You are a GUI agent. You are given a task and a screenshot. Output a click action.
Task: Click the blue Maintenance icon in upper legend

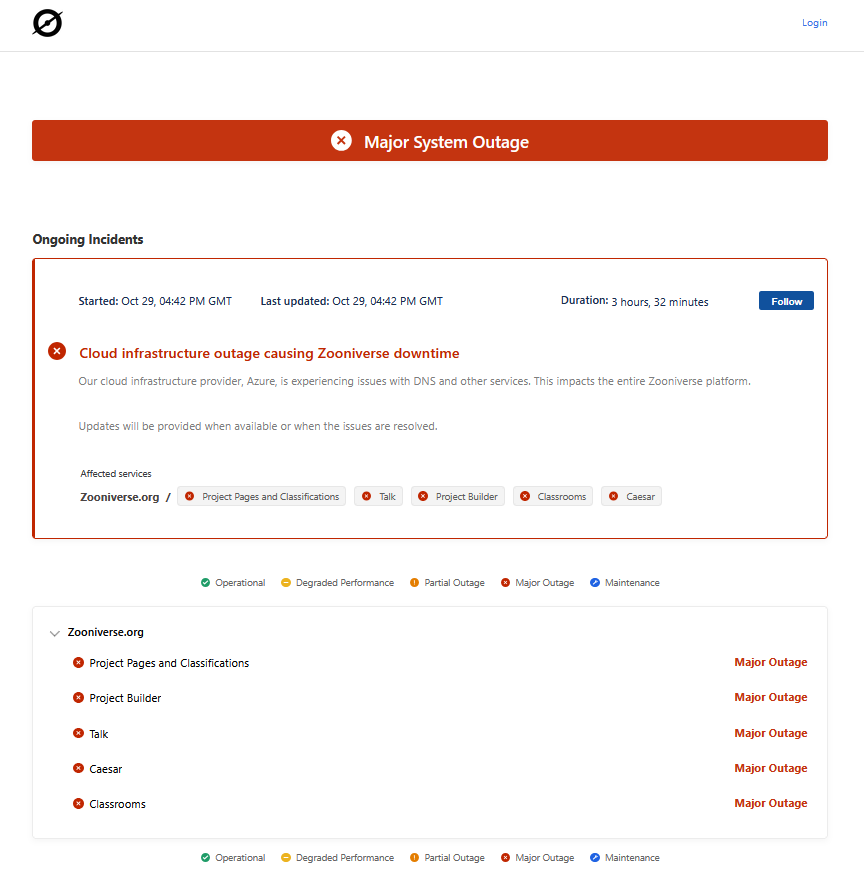(x=595, y=582)
